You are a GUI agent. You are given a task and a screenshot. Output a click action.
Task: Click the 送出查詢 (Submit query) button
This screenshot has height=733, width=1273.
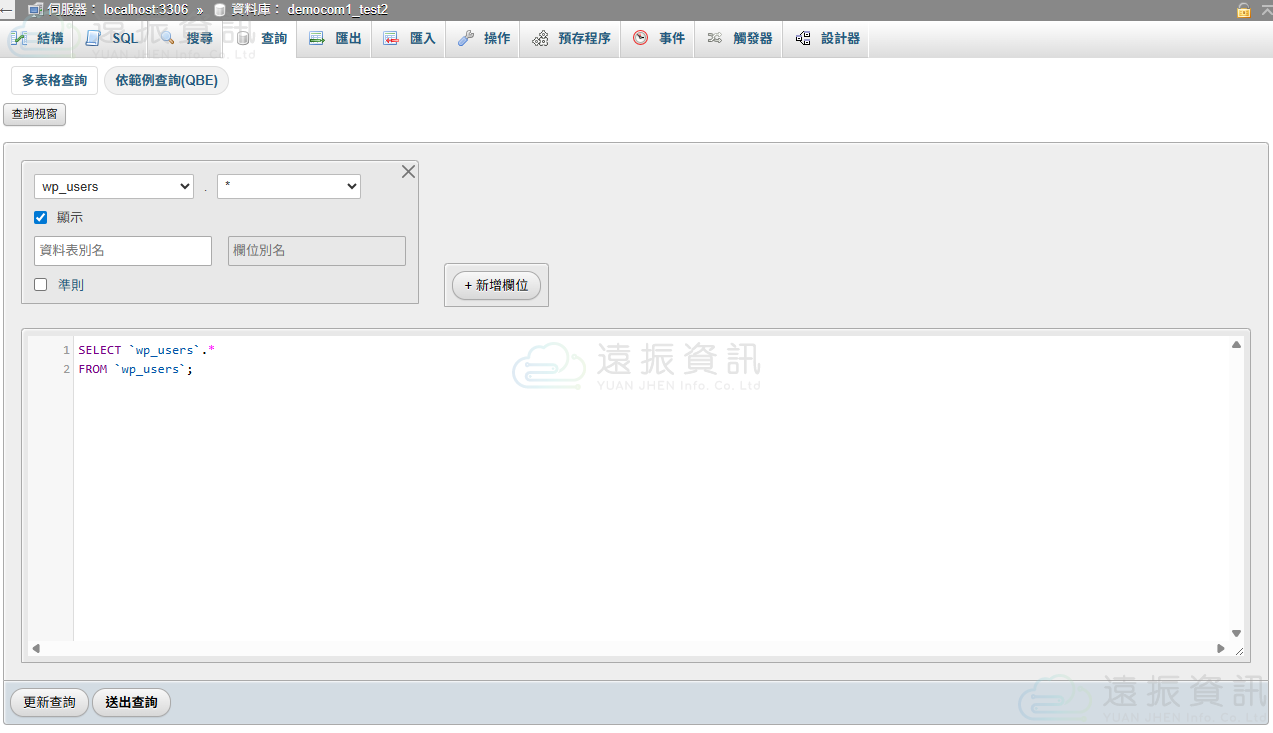point(131,703)
